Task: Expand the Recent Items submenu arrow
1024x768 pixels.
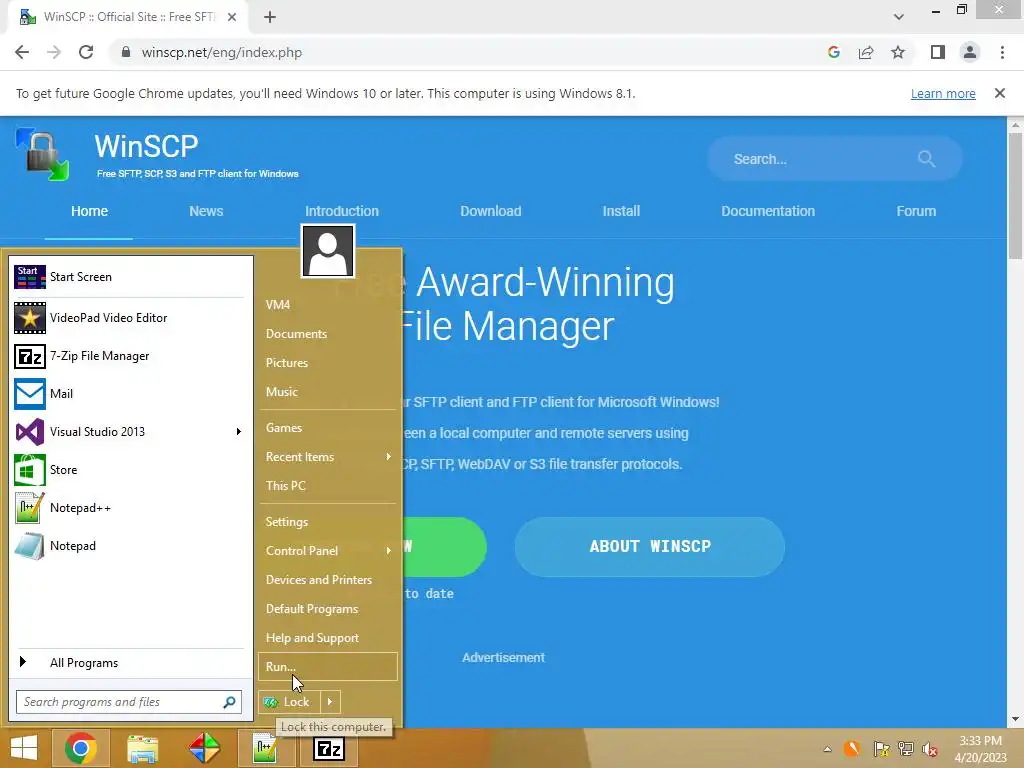Action: click(389, 456)
